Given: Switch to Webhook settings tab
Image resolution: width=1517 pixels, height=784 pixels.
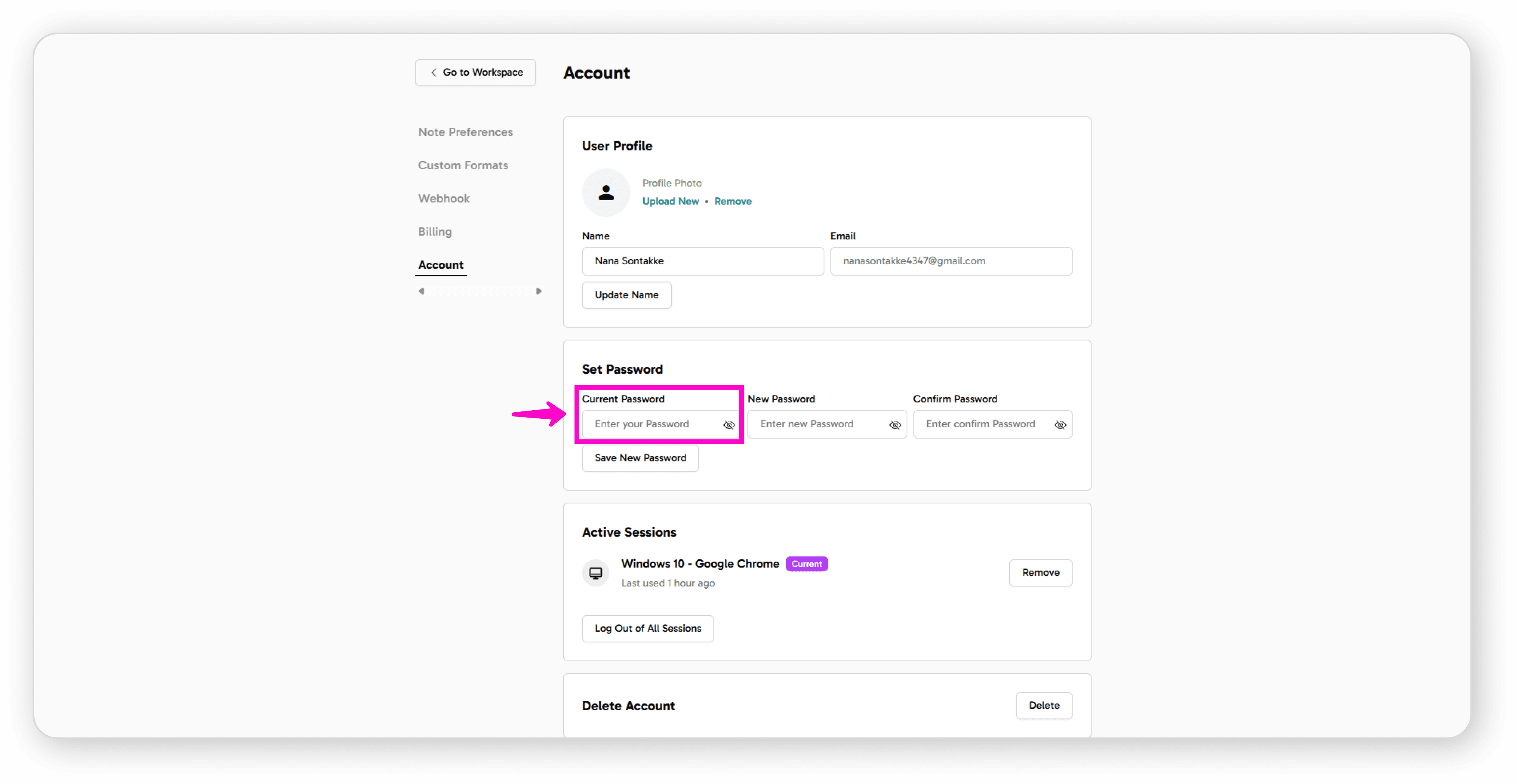Looking at the screenshot, I should 443,198.
